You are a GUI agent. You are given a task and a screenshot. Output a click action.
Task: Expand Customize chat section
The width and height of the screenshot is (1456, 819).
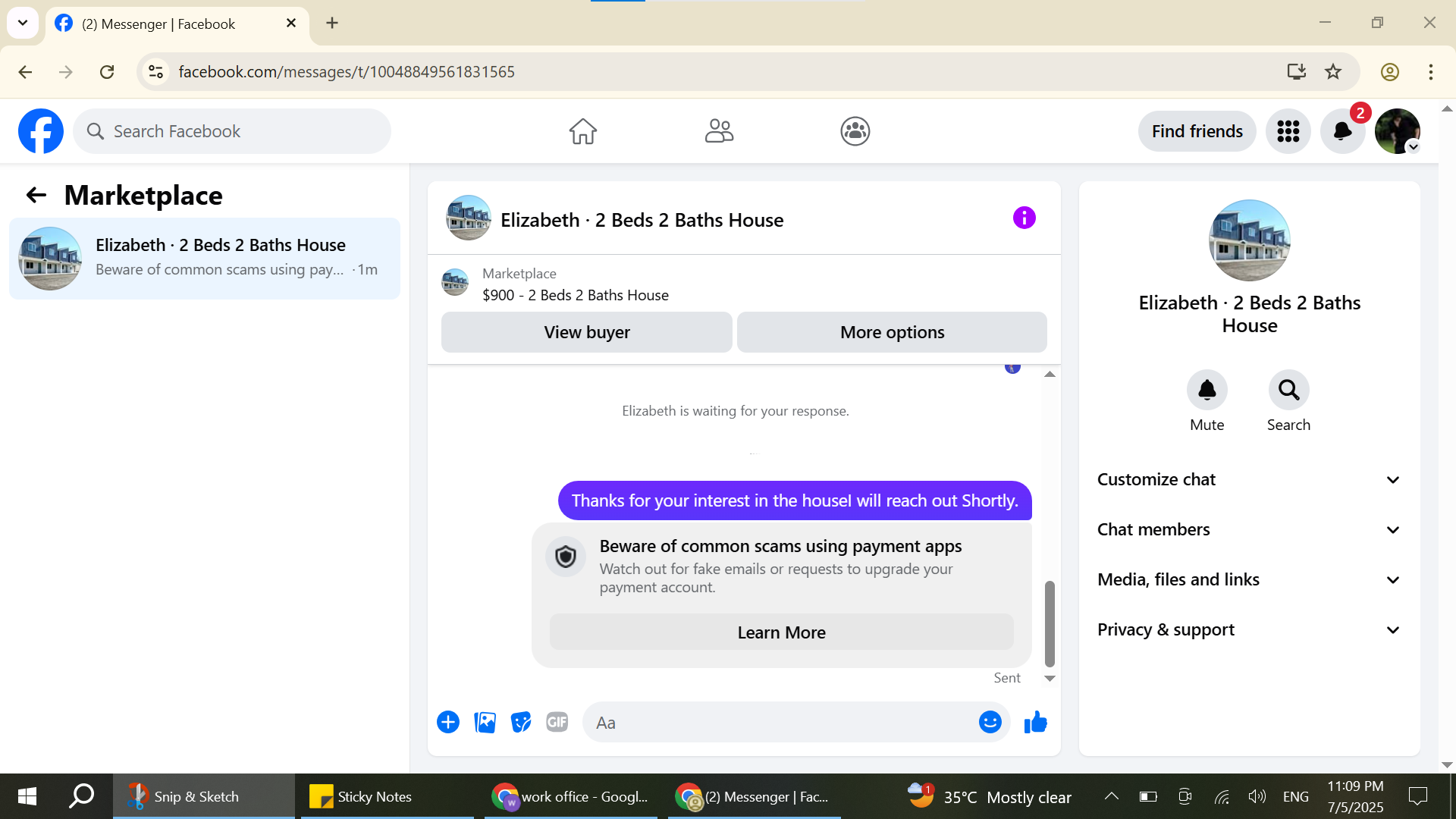coord(1249,479)
